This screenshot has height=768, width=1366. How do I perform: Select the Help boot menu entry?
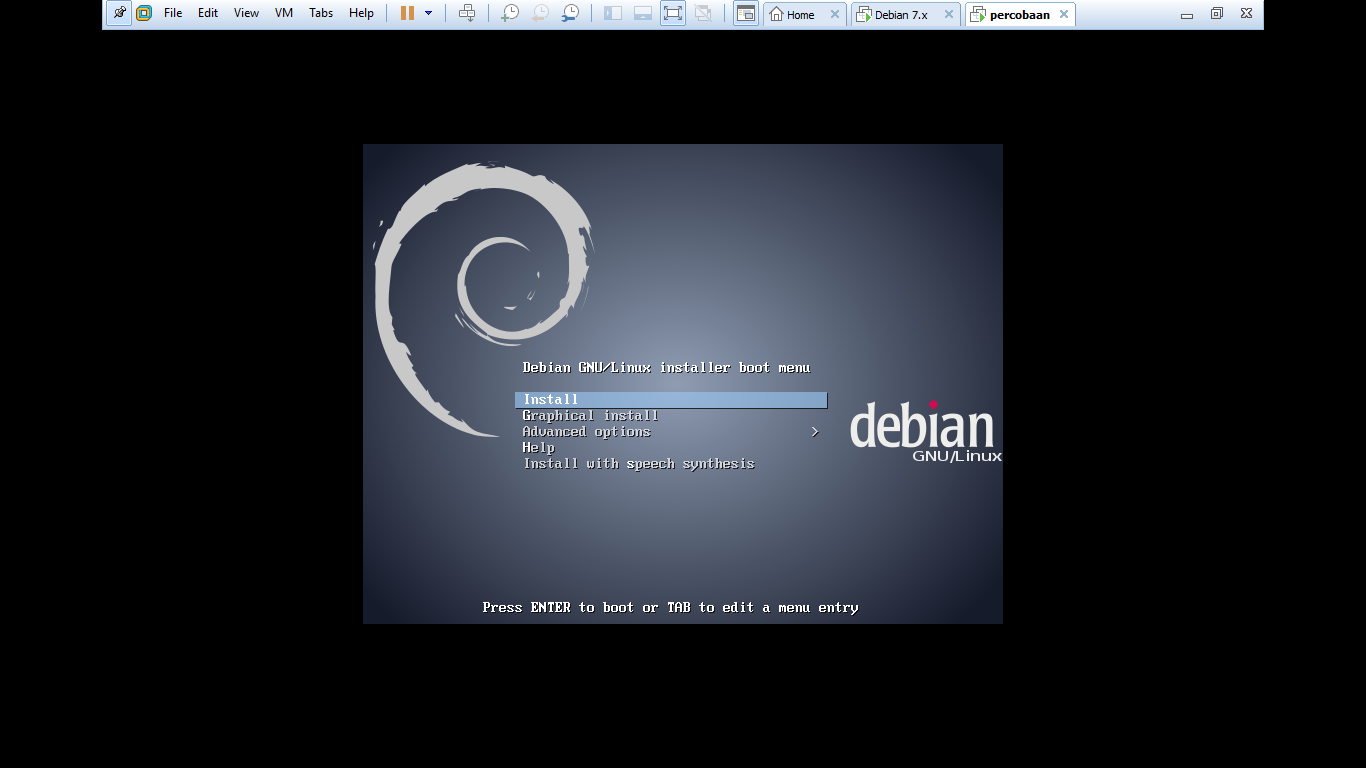538,447
